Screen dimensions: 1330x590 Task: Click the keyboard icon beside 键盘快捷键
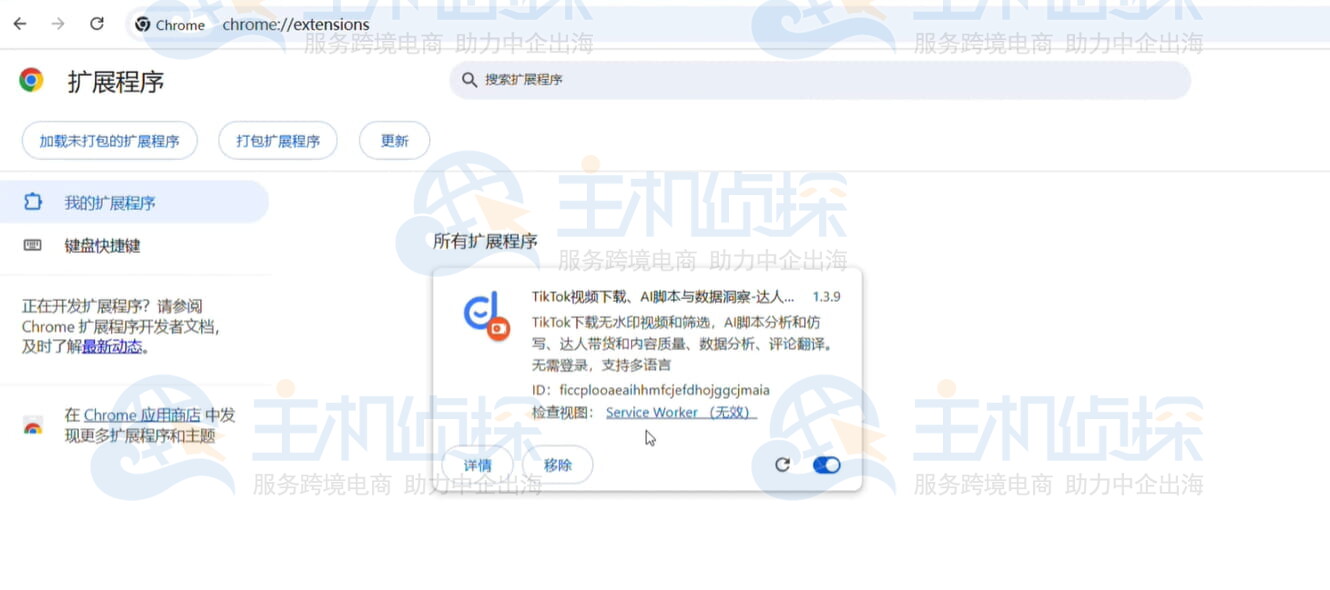(33, 245)
